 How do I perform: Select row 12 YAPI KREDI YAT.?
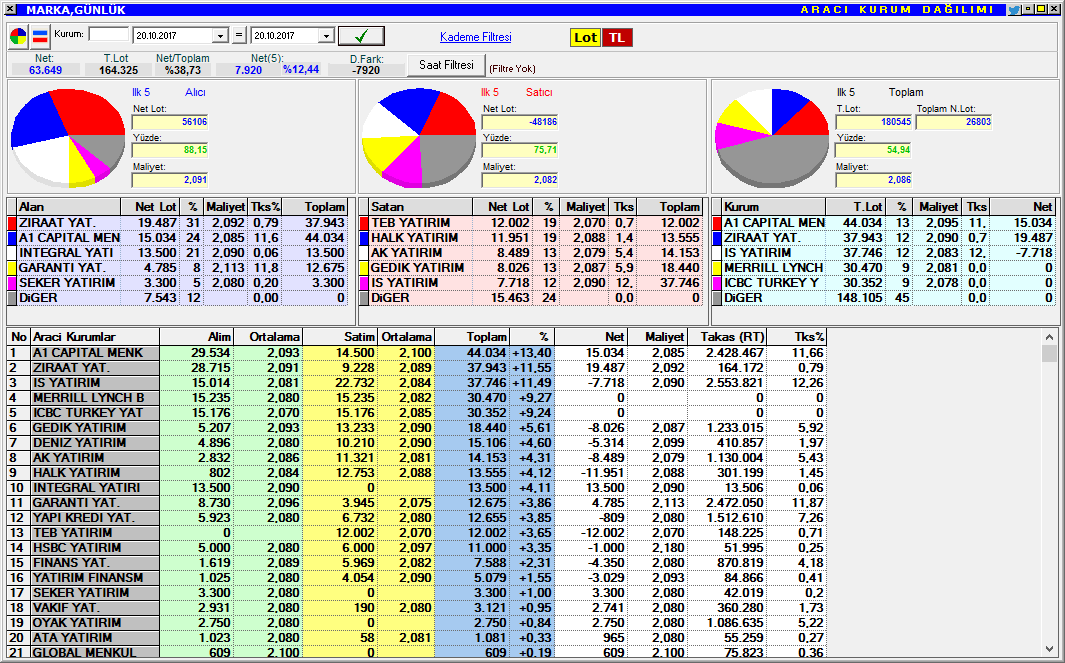click(x=417, y=518)
